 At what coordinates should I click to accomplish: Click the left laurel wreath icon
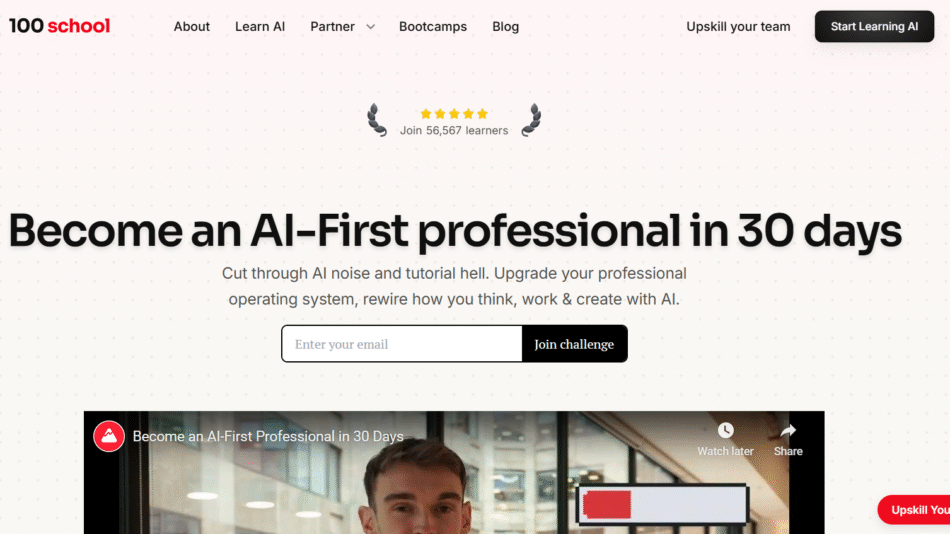point(377,120)
